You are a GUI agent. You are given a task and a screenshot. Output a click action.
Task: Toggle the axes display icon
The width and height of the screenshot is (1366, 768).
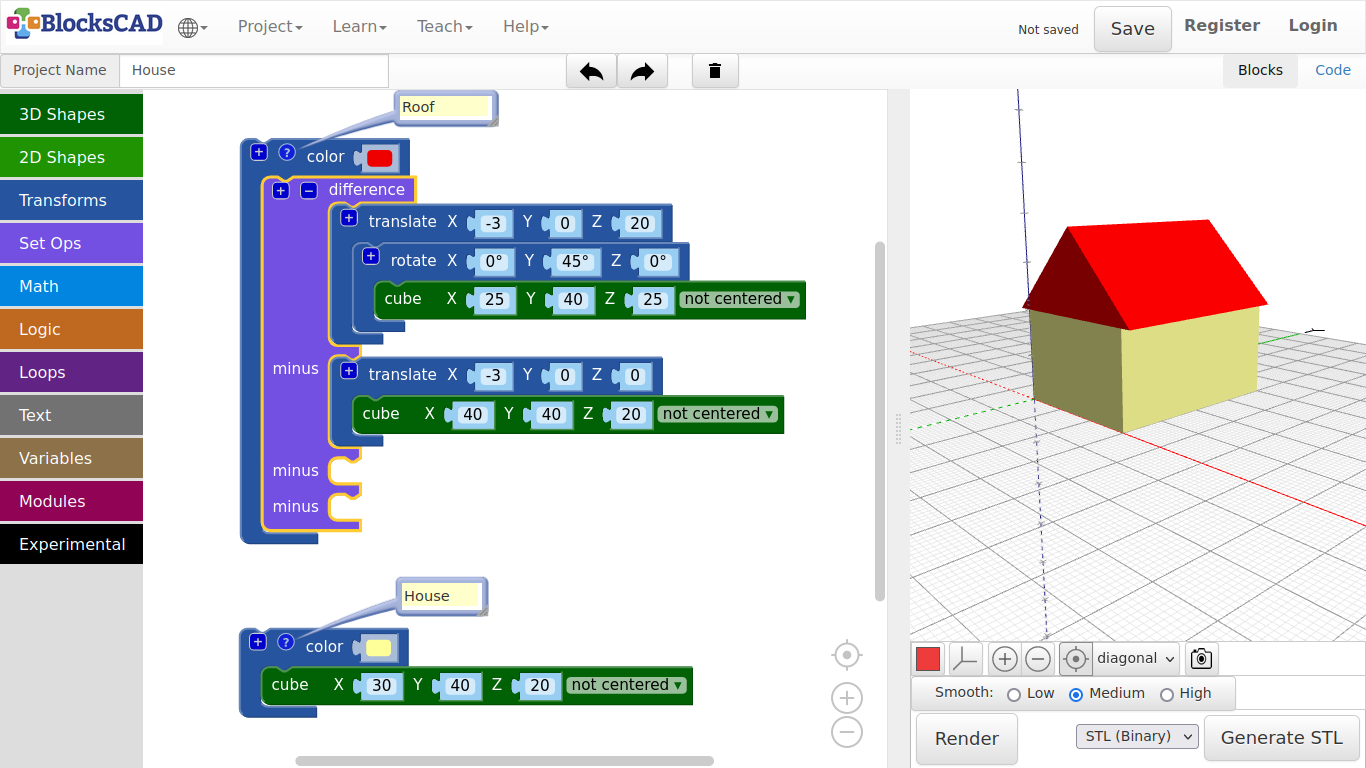965,659
